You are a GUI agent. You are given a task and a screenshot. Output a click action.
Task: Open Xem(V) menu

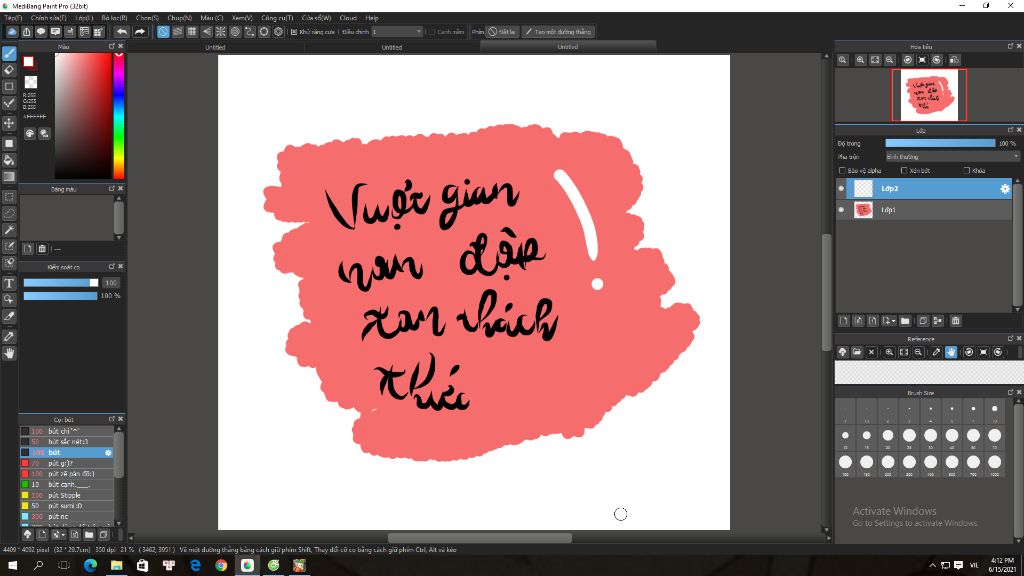242,18
